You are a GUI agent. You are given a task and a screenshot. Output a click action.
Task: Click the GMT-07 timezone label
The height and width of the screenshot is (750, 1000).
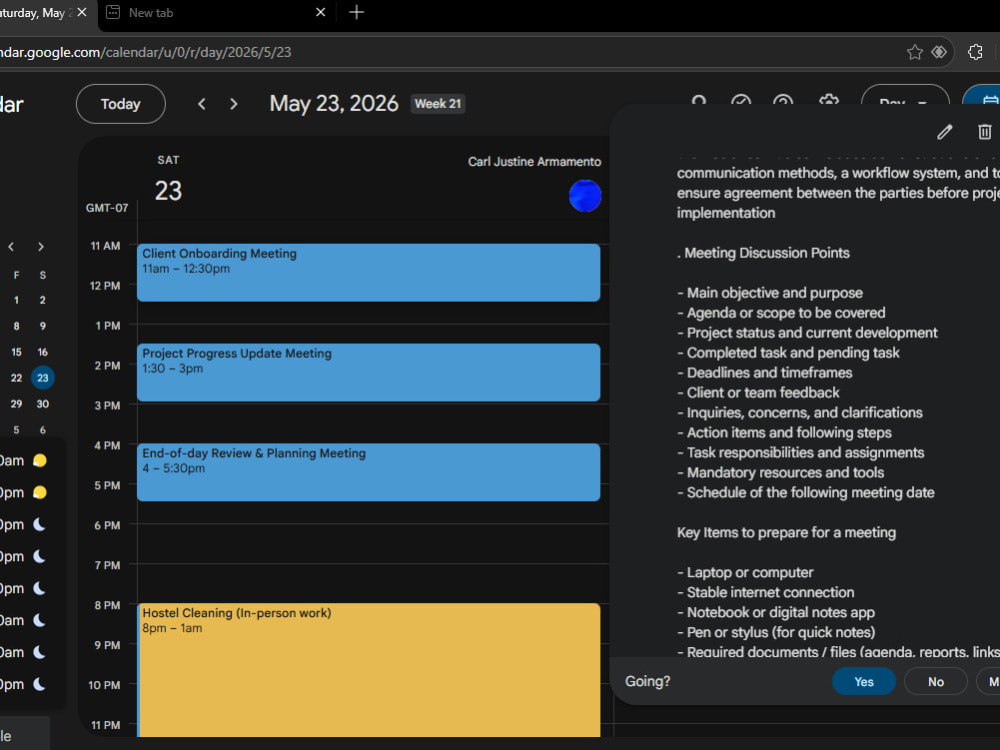click(x=107, y=208)
